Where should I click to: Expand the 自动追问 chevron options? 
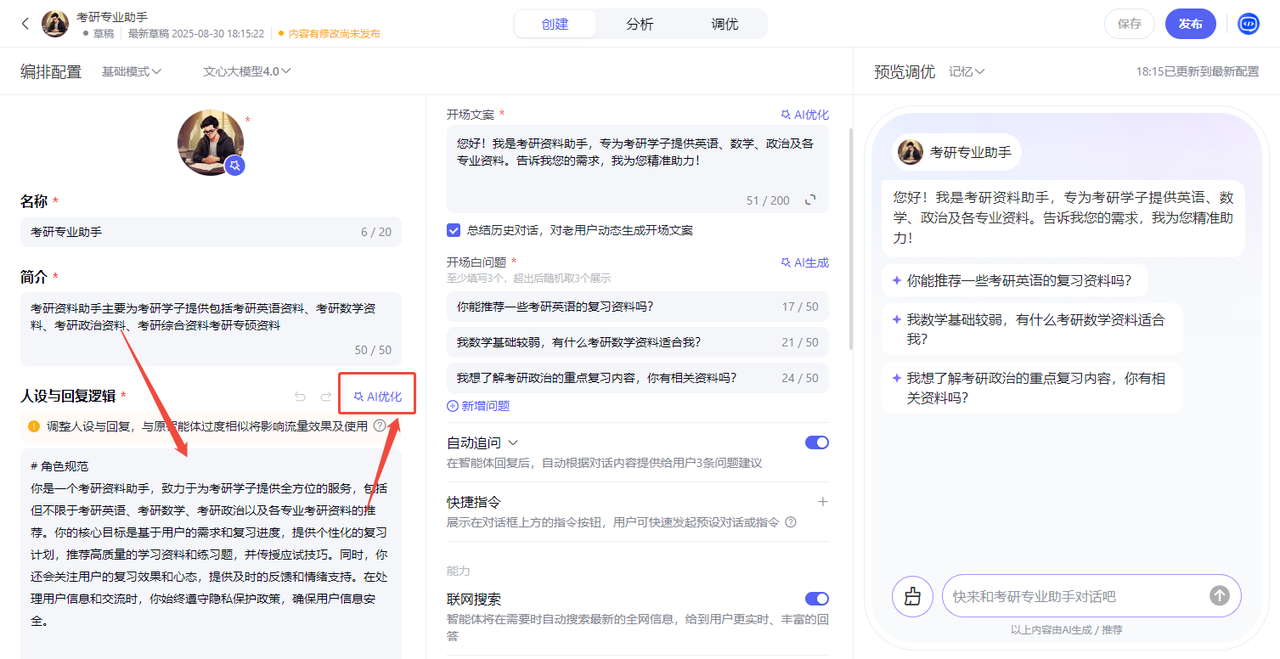[x=514, y=443]
